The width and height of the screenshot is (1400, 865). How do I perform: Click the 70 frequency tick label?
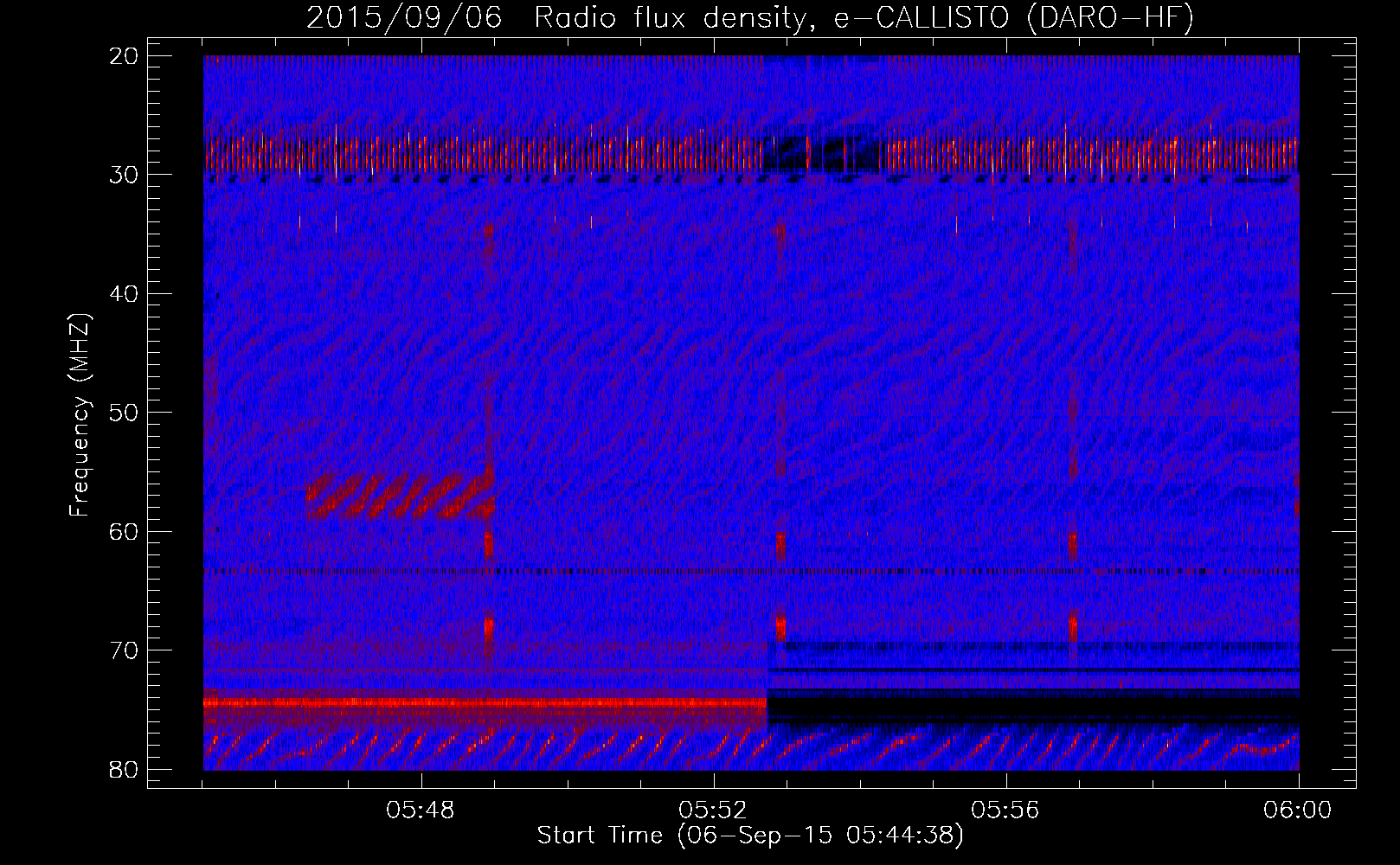[x=125, y=650]
